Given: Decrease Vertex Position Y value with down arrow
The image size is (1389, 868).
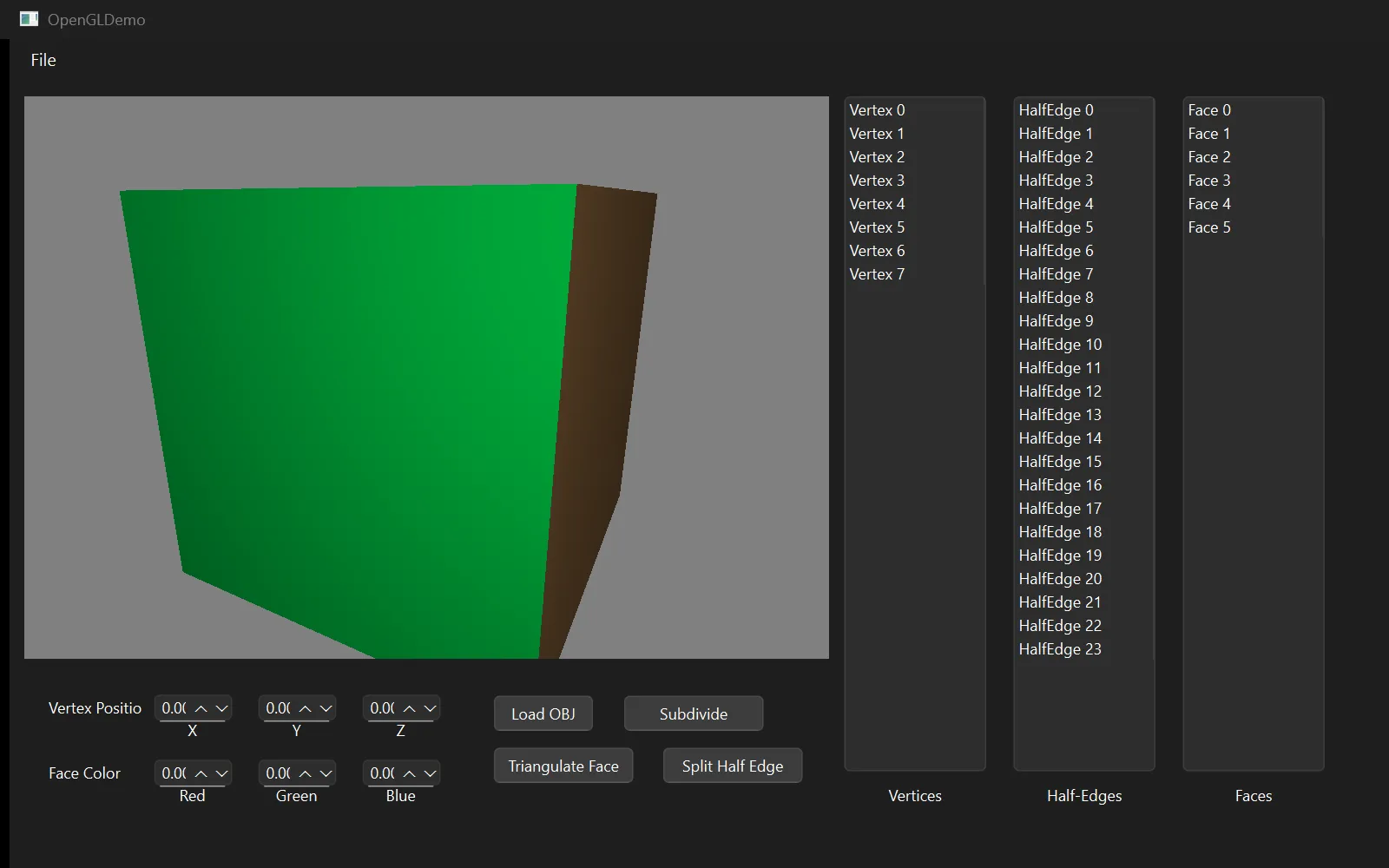Looking at the screenshot, I should point(326,708).
